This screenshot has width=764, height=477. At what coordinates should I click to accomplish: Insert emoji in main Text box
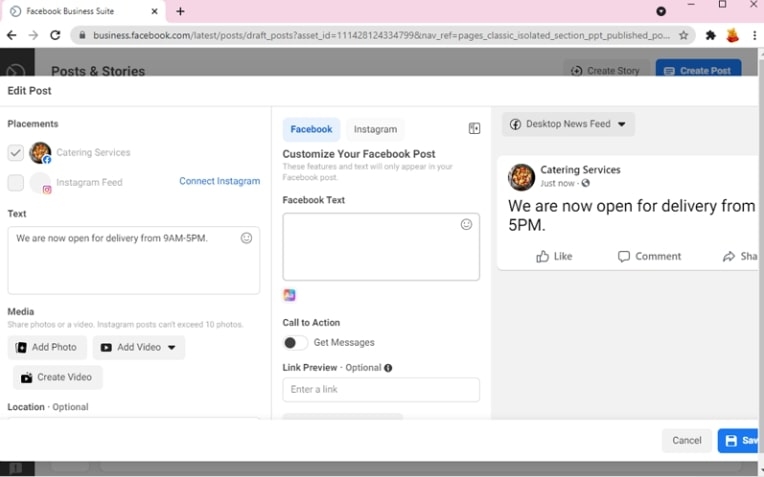point(247,238)
